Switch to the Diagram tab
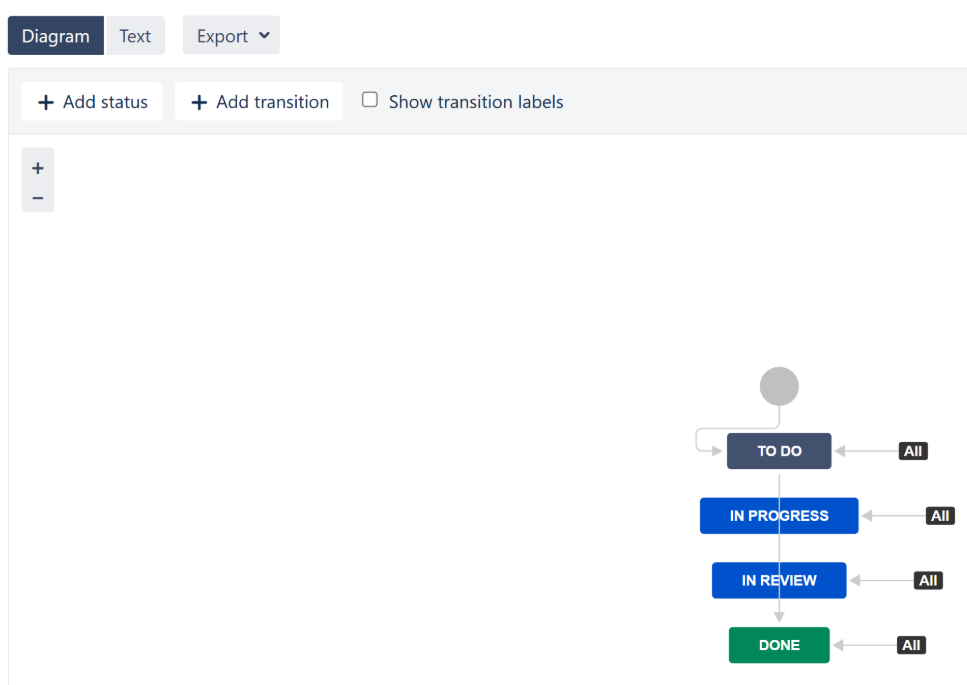Viewport: 967px width, 685px height. coord(56,36)
